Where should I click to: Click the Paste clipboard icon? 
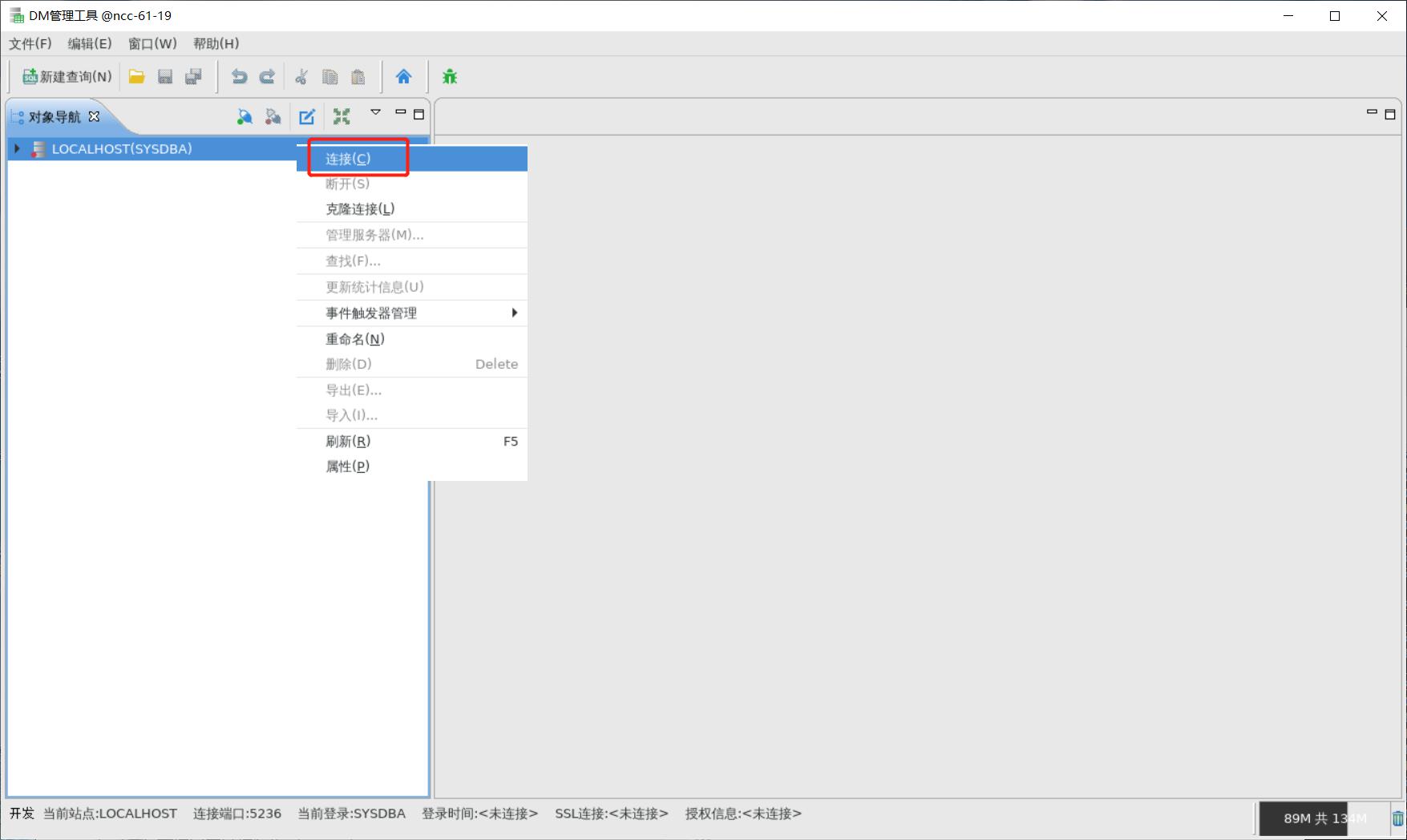click(358, 77)
